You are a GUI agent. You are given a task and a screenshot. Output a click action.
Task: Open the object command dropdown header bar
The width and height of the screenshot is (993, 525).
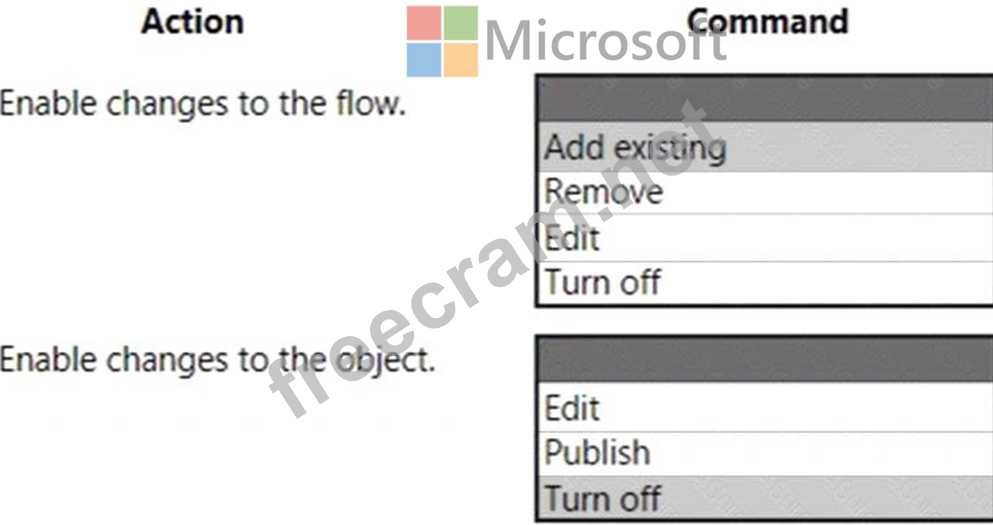tap(765, 361)
